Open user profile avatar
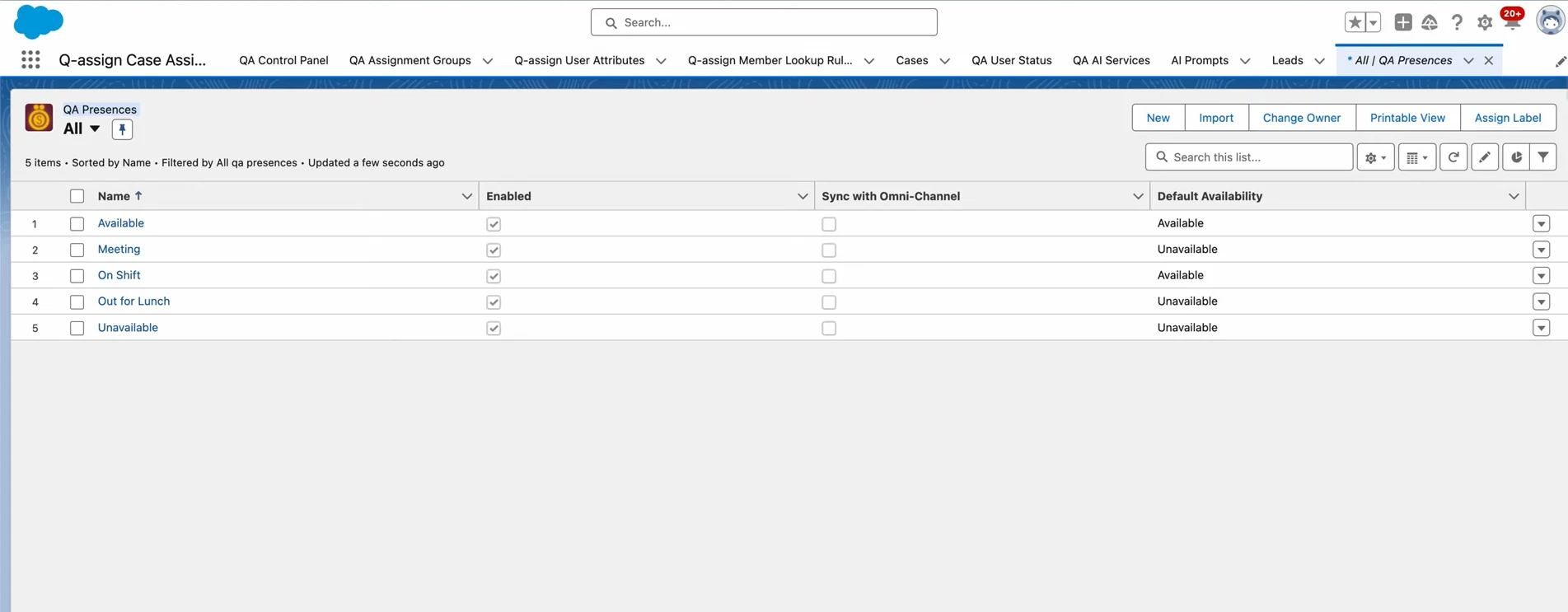Image resolution: width=1568 pixels, height=612 pixels. pyautogui.click(x=1550, y=21)
